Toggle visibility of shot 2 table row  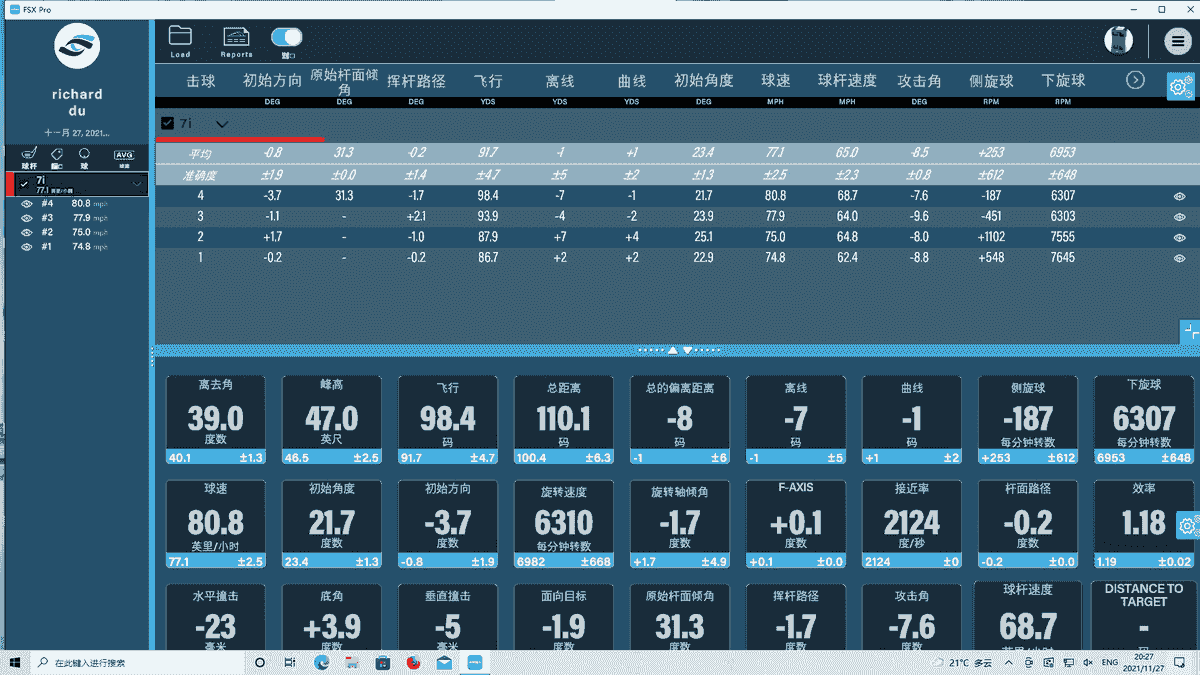(x=1179, y=238)
